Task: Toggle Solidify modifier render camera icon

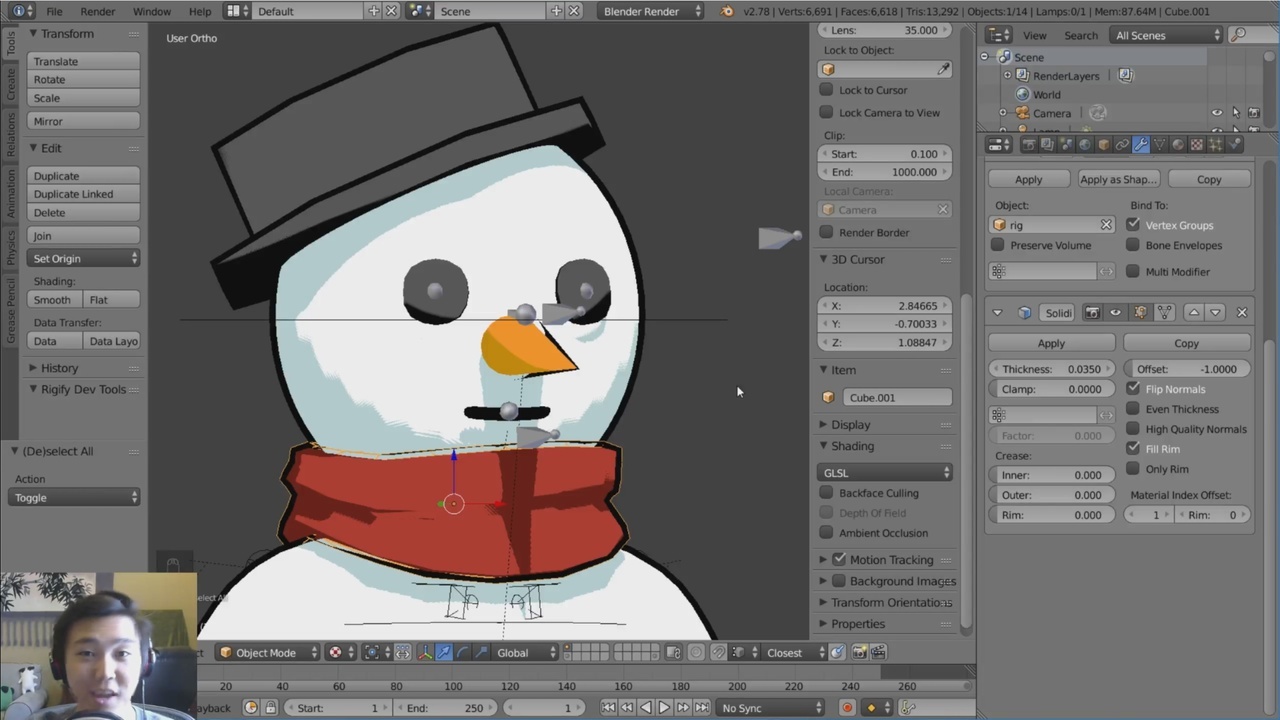Action: pyautogui.click(x=1092, y=313)
